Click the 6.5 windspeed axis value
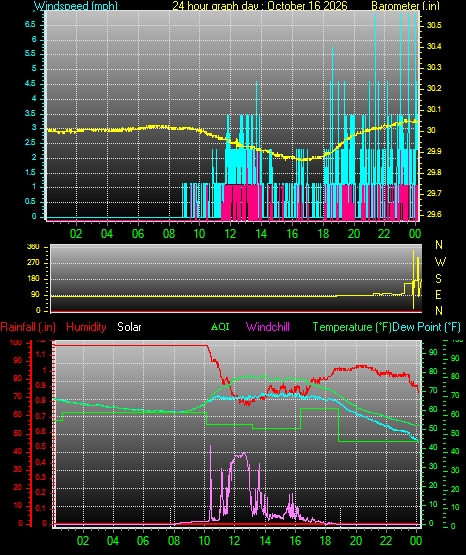Screen dimensions: 466x555 click(x=30, y=24)
